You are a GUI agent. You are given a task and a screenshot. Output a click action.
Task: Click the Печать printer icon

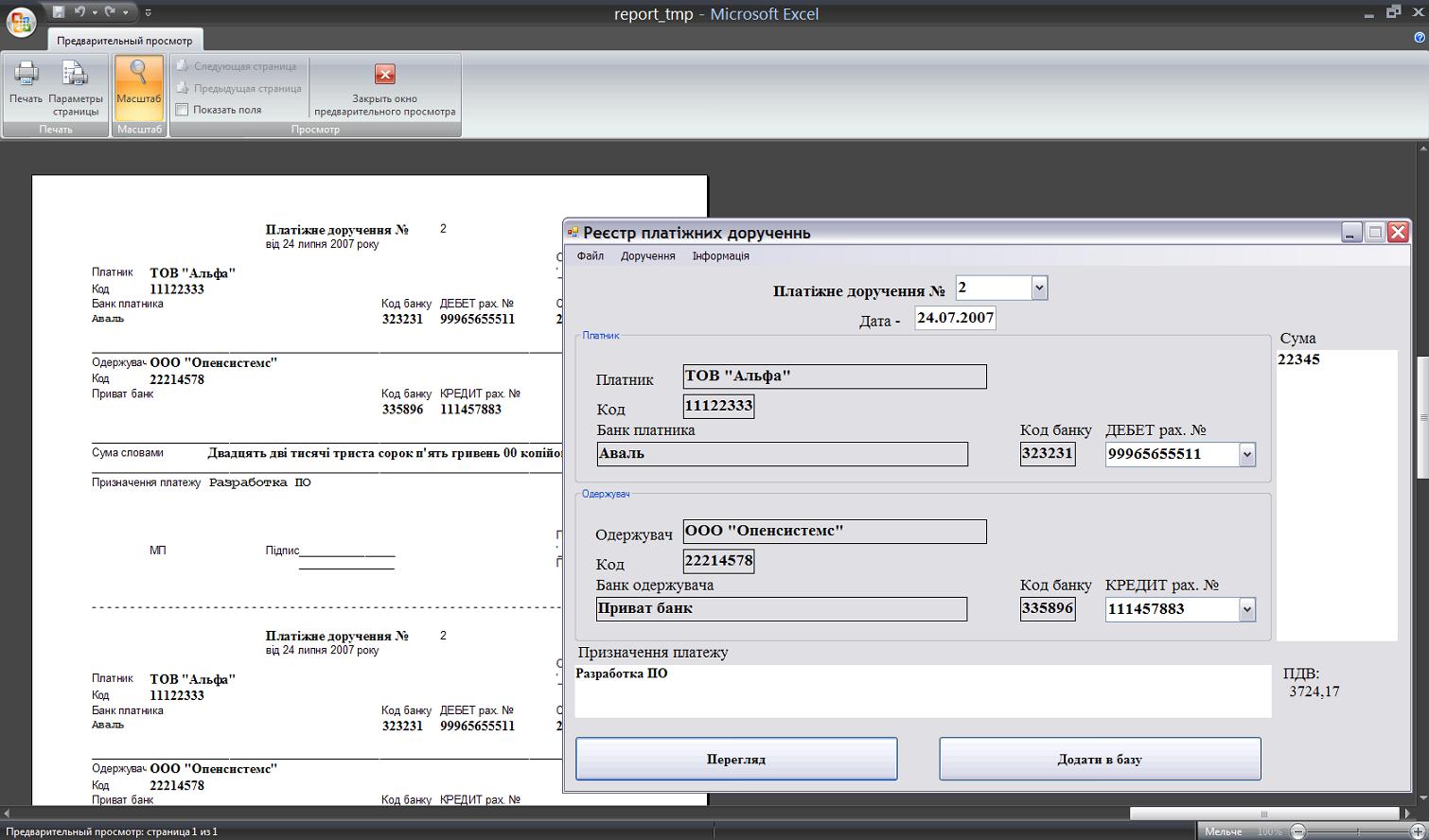tap(26, 74)
